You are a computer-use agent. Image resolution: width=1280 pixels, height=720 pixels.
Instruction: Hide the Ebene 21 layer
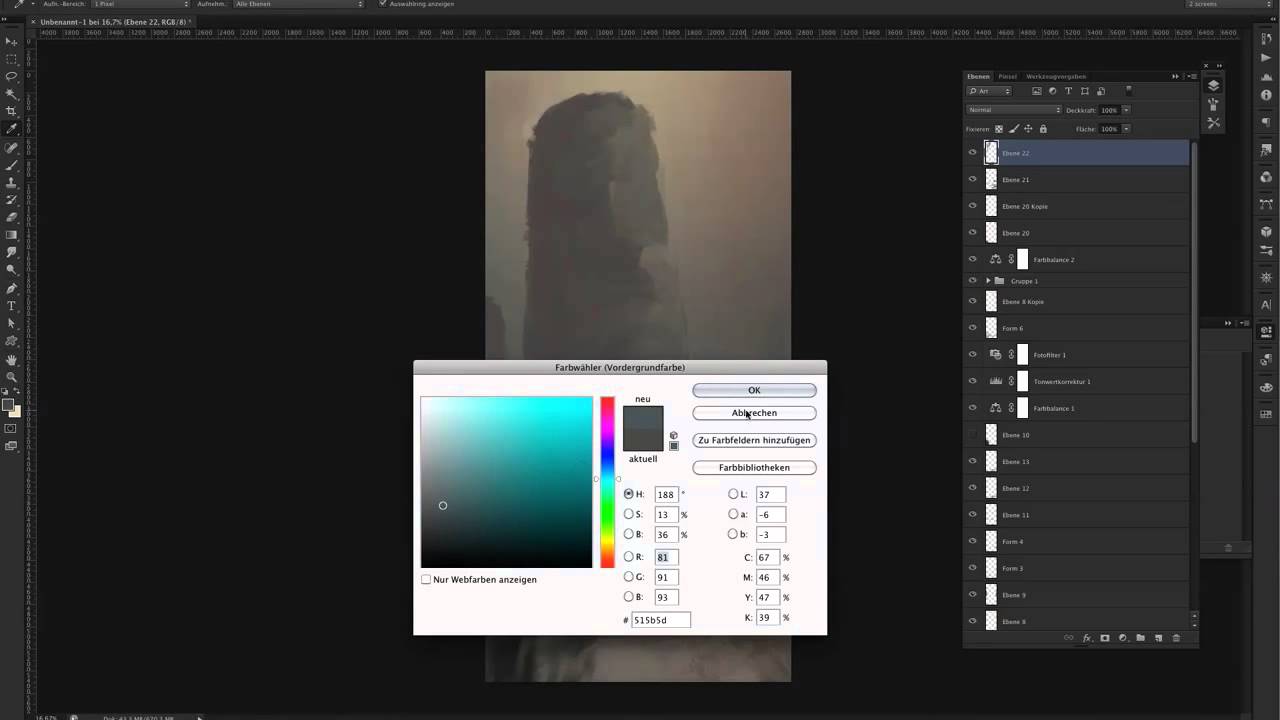coord(972,180)
